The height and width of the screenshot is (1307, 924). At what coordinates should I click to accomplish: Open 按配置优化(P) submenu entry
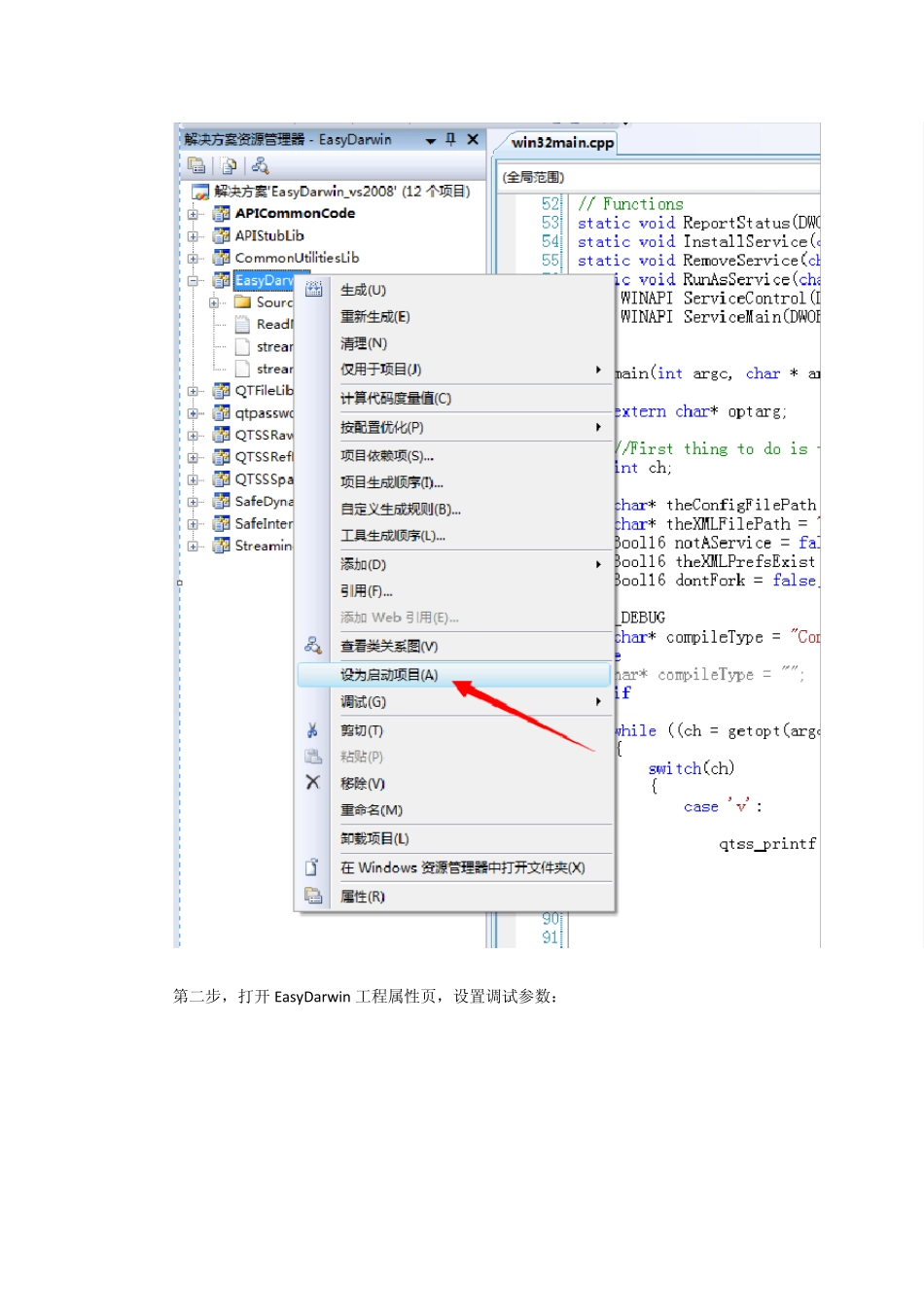pos(455,428)
